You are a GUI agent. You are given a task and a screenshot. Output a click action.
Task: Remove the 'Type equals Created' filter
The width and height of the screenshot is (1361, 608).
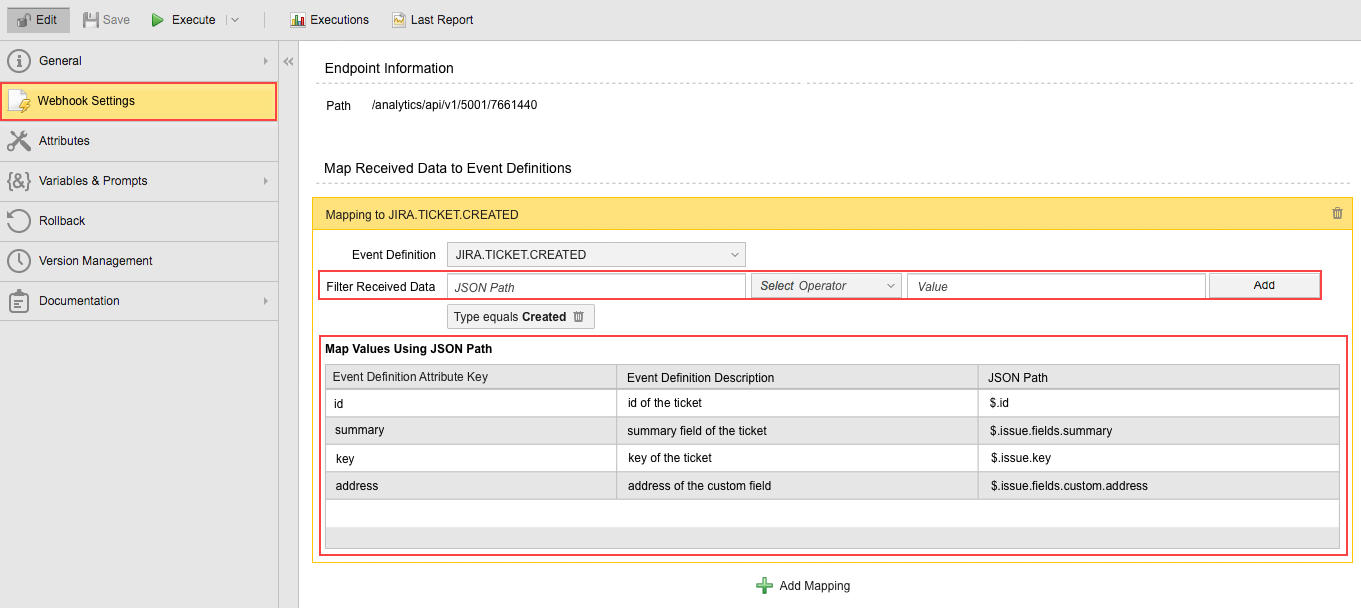[578, 317]
